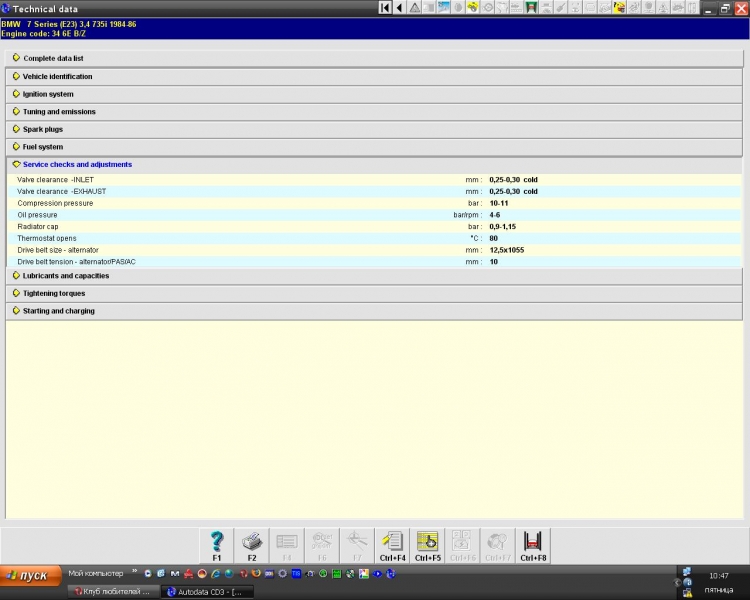The width and height of the screenshot is (750, 600).
Task: Select the Radiator cap row
Action: [x=375, y=227]
